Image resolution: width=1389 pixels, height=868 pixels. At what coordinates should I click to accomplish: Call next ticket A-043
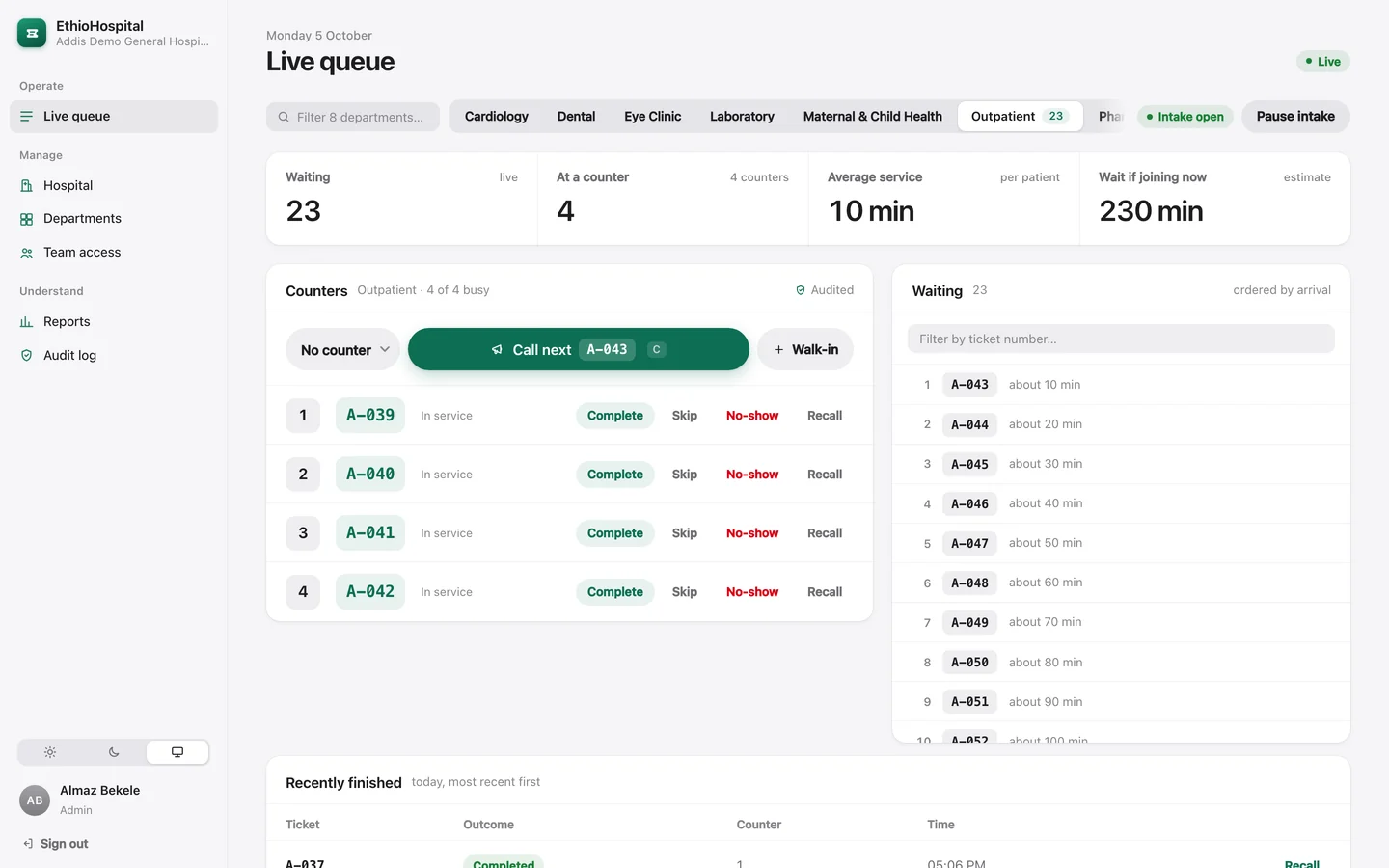click(x=579, y=349)
